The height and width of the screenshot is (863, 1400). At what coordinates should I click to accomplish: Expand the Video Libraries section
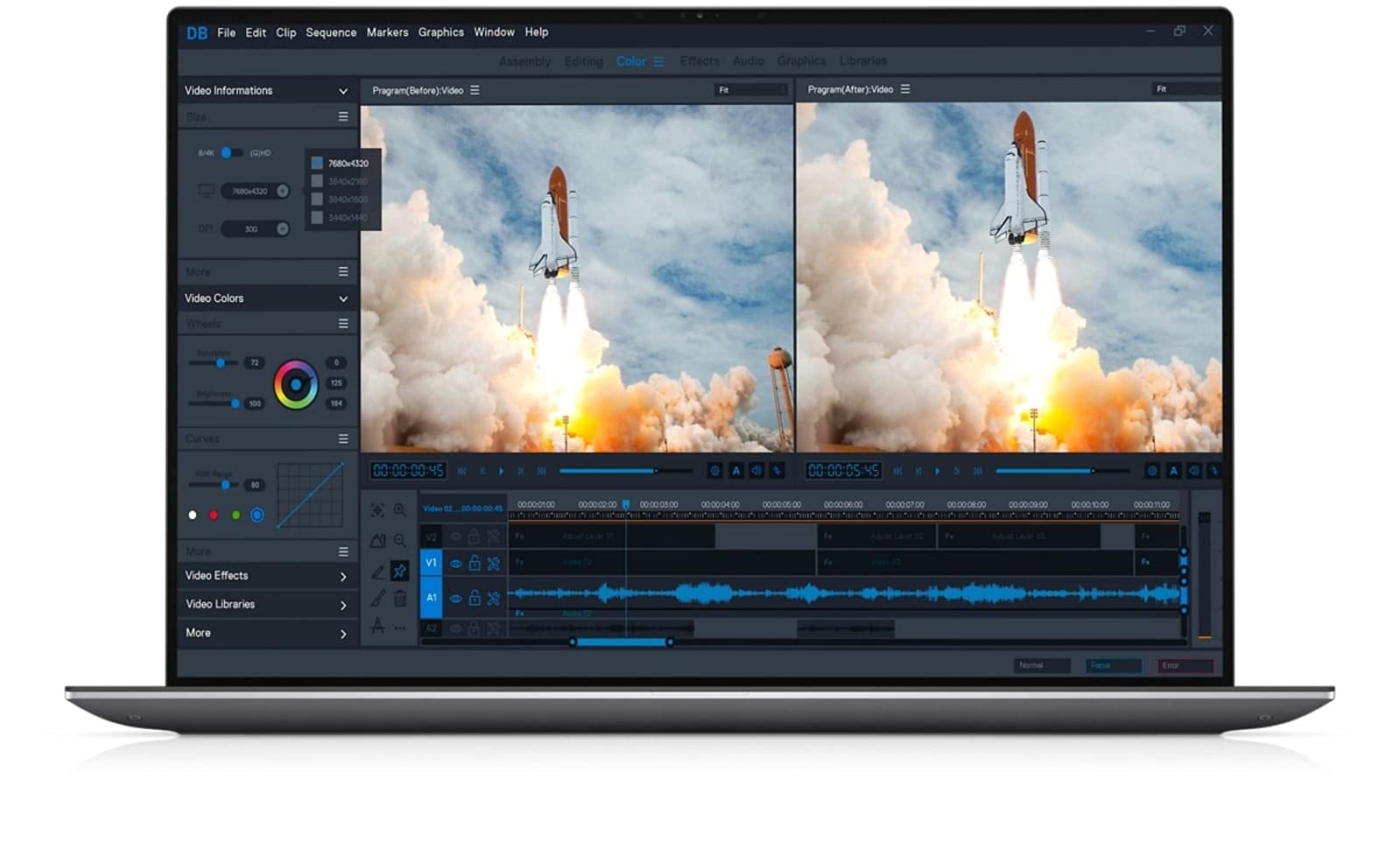click(x=342, y=605)
